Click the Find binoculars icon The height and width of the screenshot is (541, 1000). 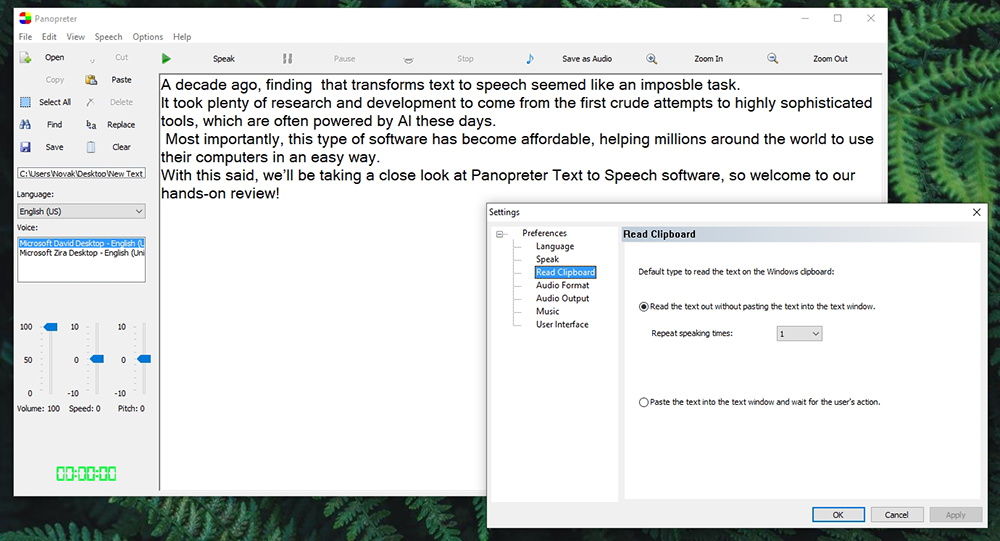26,124
